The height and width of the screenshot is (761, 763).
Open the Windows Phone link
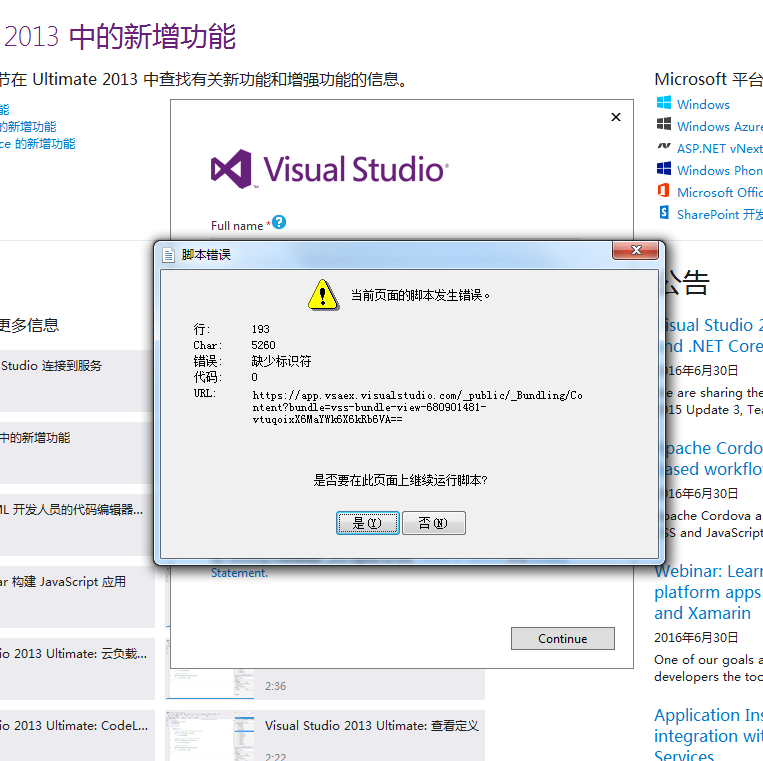720,170
